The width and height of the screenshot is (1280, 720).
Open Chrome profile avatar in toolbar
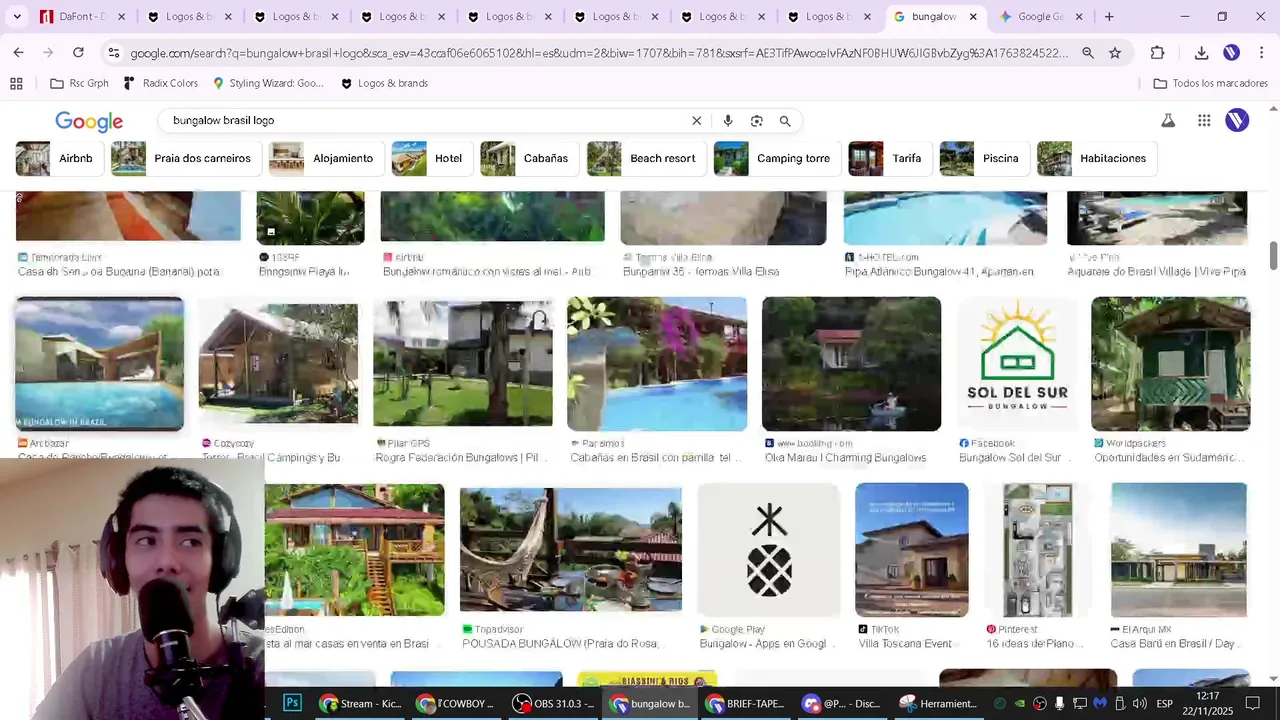point(1232,53)
